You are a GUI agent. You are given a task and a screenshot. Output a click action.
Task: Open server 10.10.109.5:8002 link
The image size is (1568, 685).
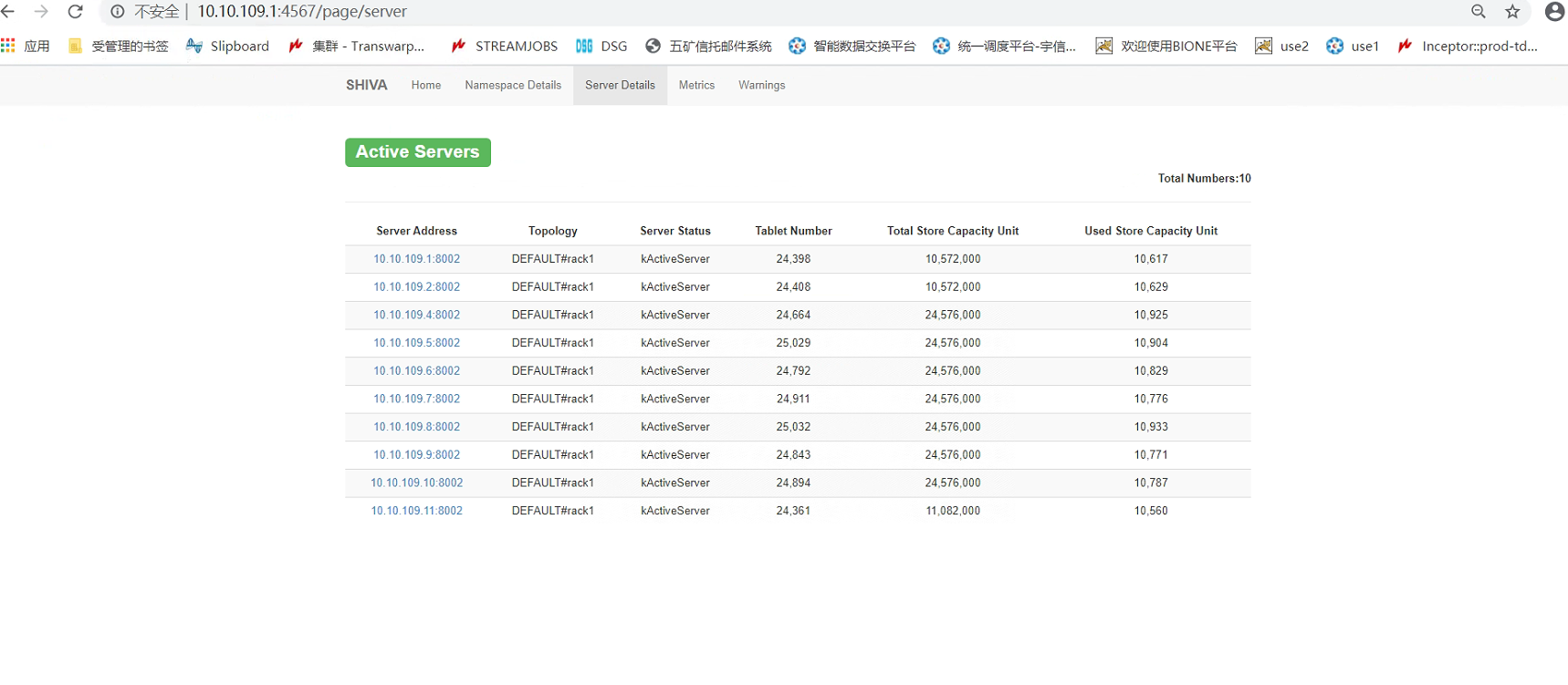click(x=417, y=343)
